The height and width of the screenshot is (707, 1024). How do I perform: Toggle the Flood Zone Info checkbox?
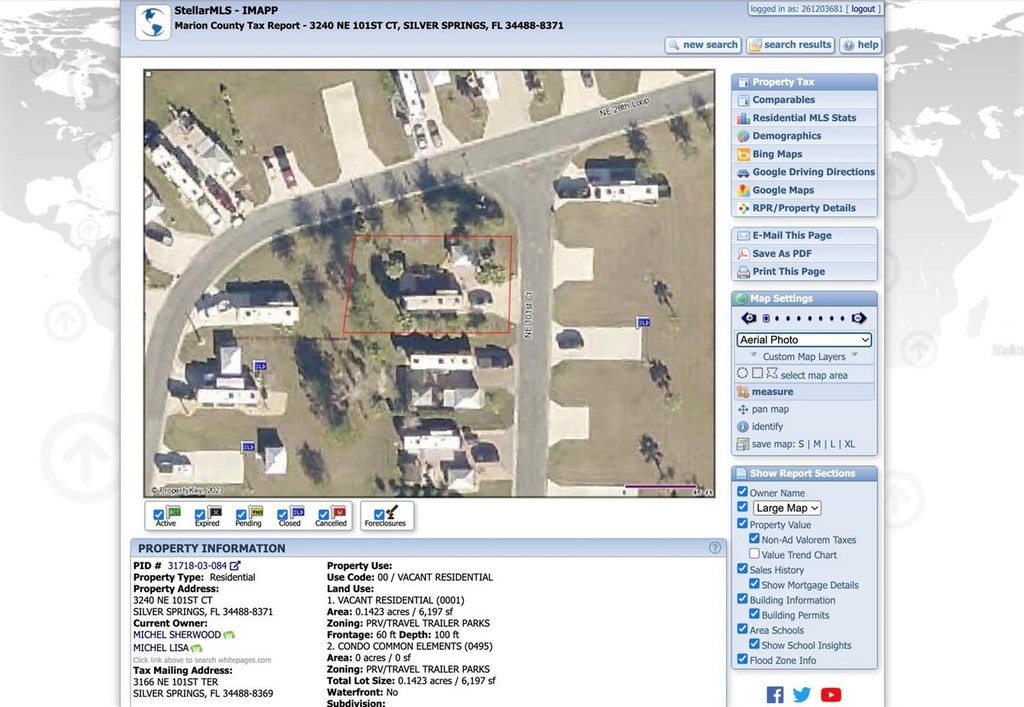pyautogui.click(x=742, y=660)
